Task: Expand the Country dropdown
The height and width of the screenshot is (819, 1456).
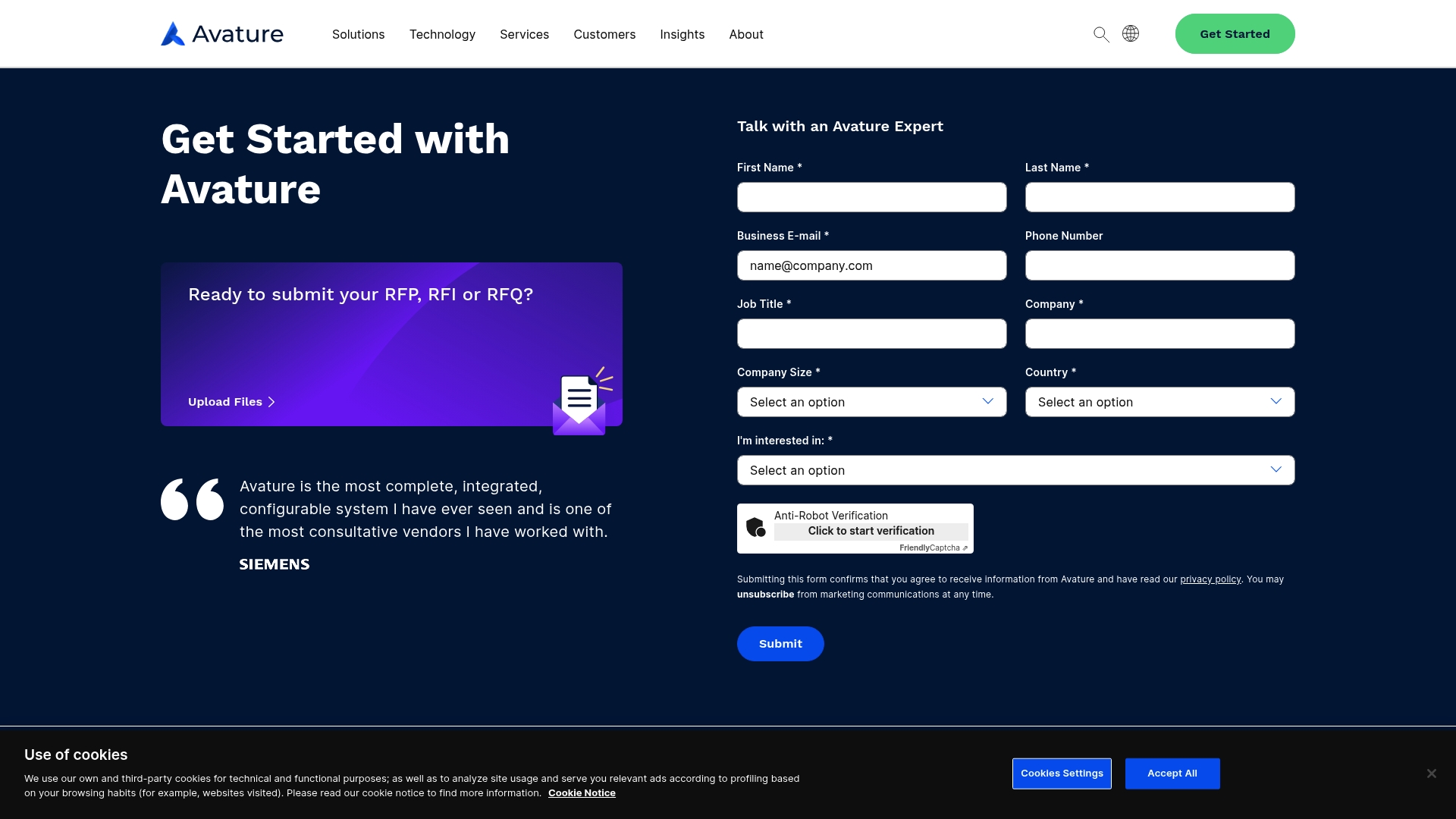Action: pos(1160,402)
